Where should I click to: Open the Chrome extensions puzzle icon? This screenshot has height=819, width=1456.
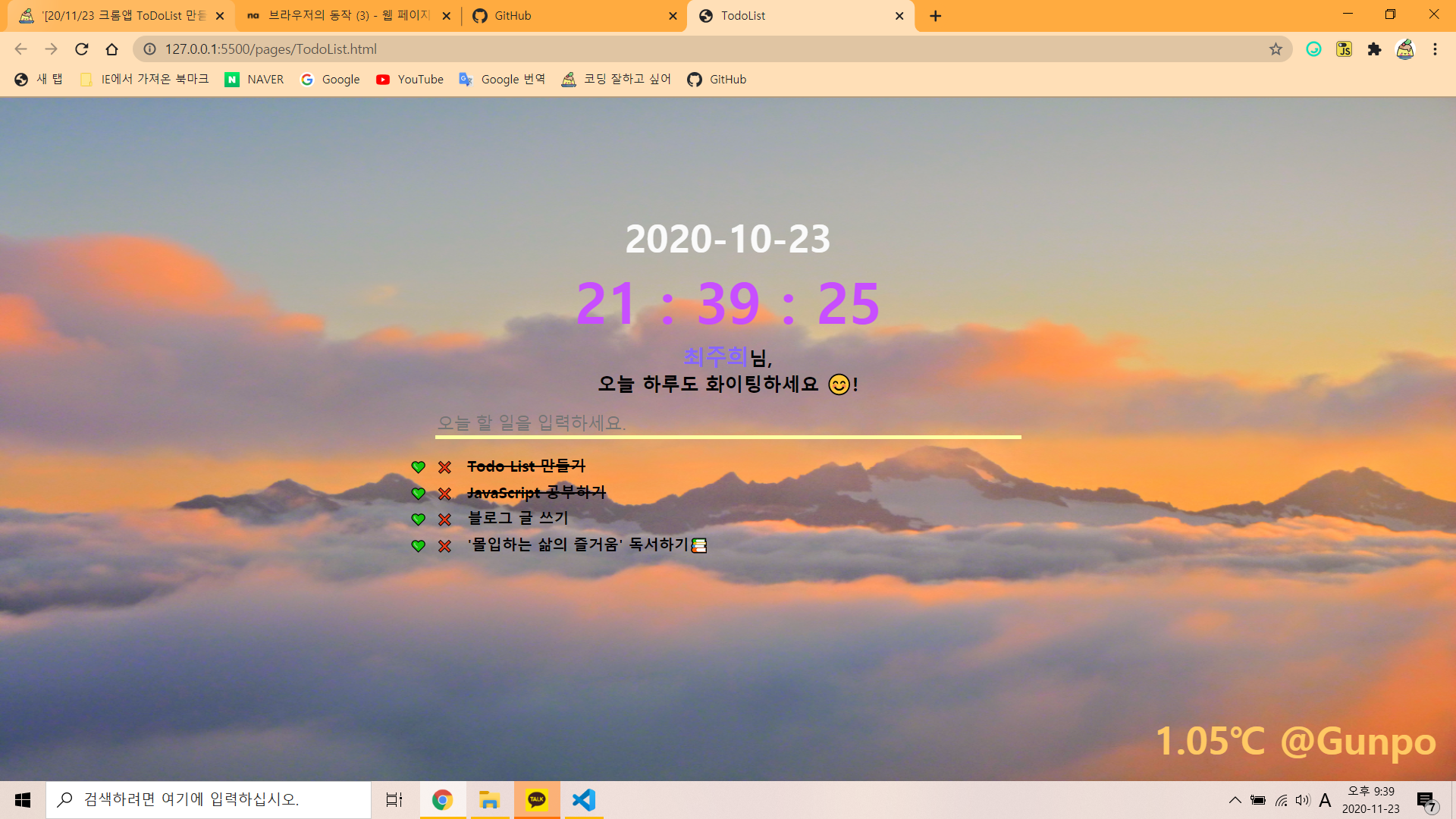tap(1374, 49)
